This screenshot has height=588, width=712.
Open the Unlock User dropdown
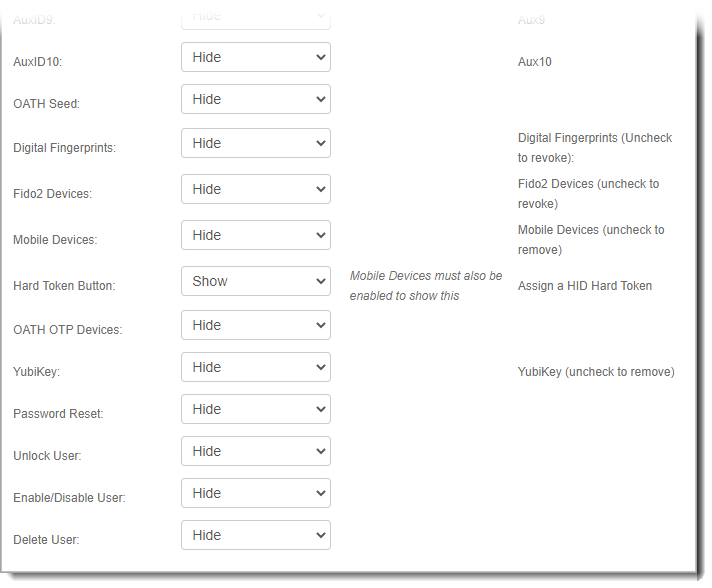click(255, 452)
